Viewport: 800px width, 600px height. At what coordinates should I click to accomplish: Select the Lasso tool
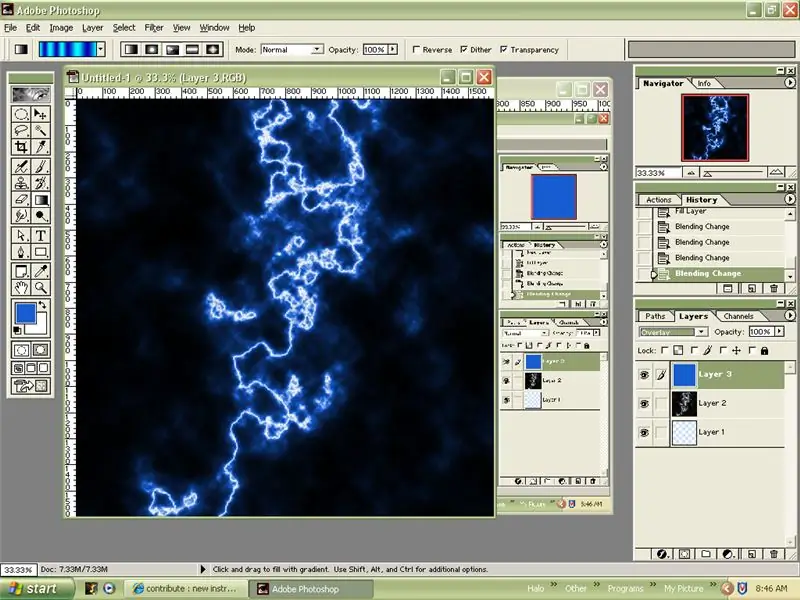[21, 131]
